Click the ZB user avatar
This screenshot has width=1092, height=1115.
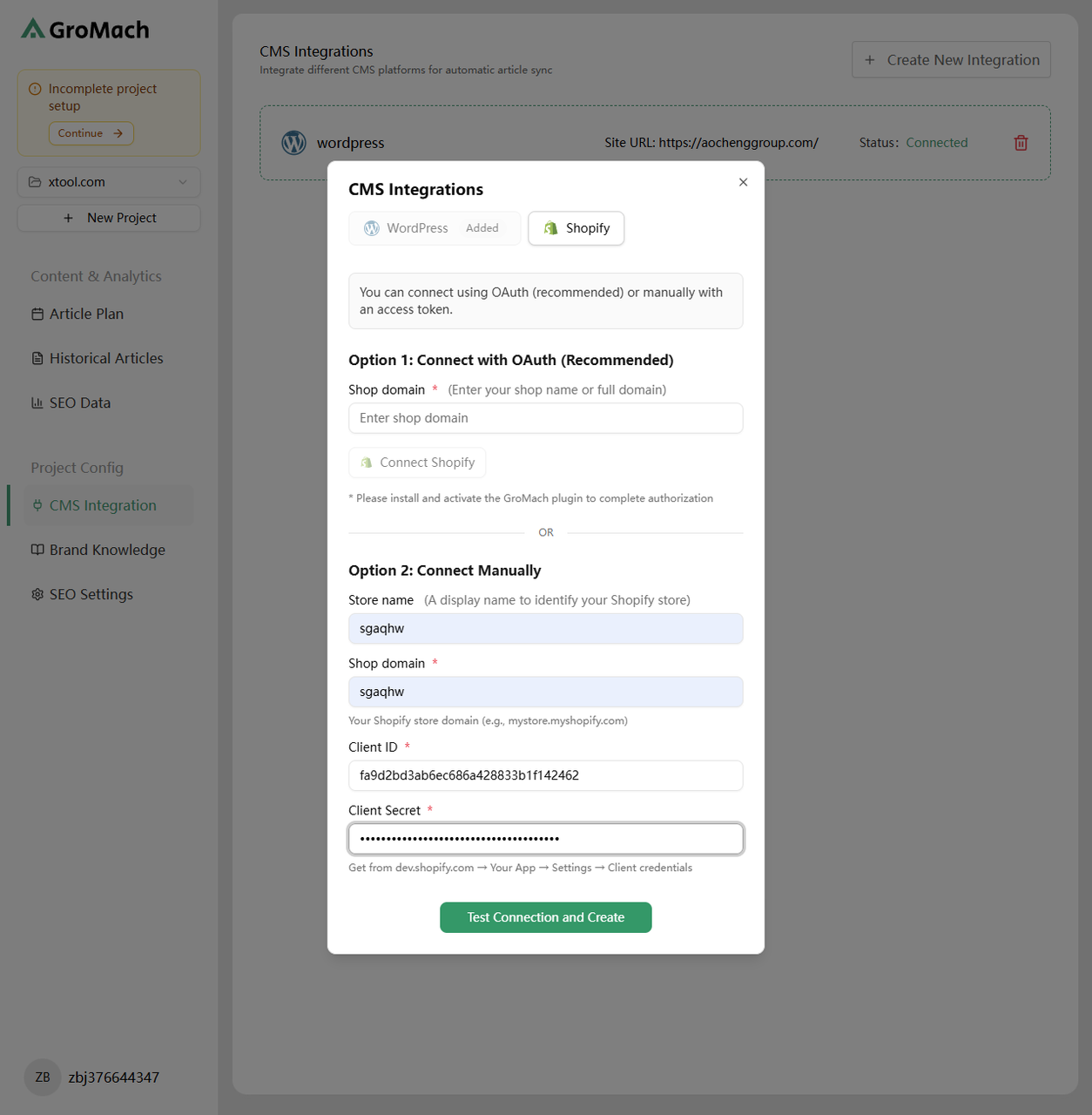(43, 1078)
